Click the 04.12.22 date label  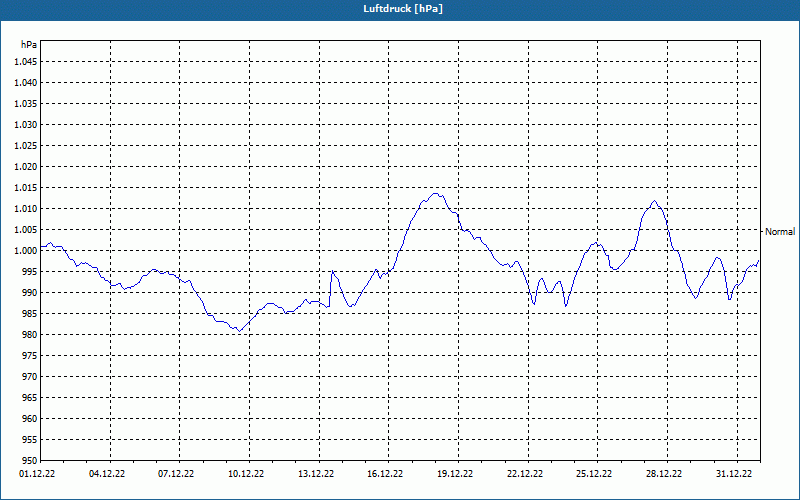107,473
